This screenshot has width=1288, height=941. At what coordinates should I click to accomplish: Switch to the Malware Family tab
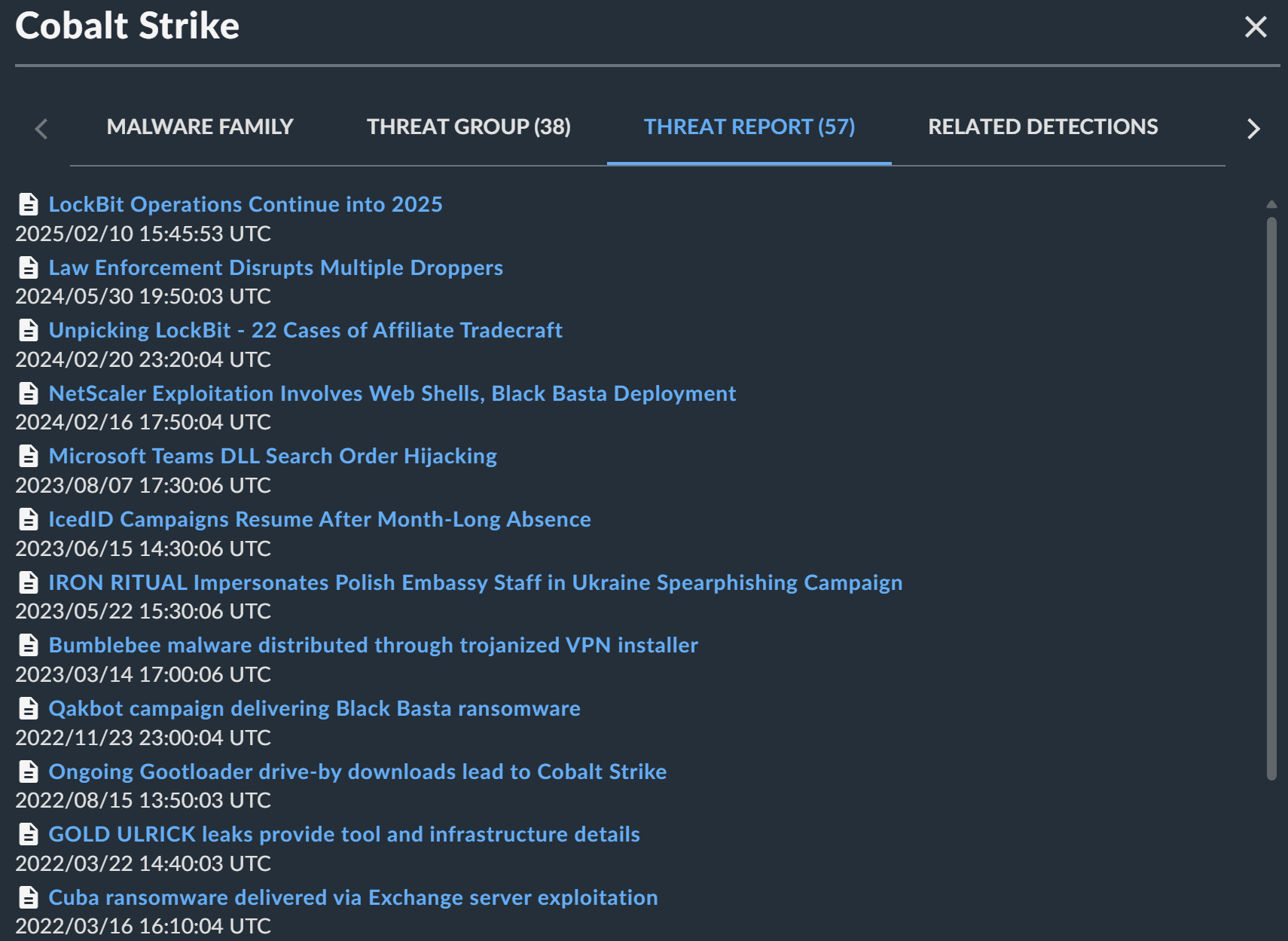coord(200,127)
